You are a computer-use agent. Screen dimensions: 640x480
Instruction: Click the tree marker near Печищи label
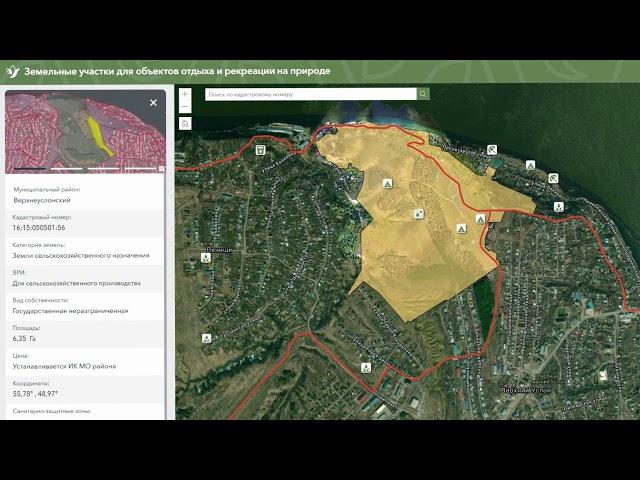[205, 257]
